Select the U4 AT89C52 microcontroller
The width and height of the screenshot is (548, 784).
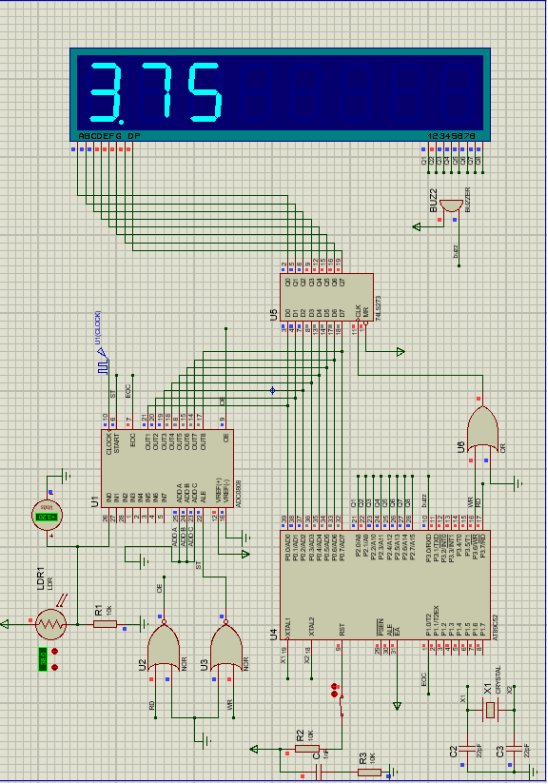pyautogui.click(x=385, y=585)
